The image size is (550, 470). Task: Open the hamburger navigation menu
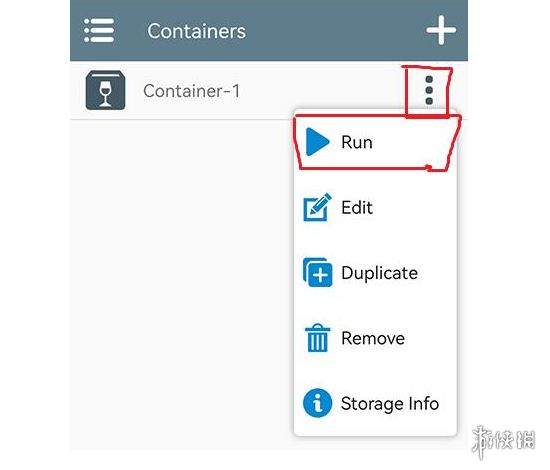point(99,31)
